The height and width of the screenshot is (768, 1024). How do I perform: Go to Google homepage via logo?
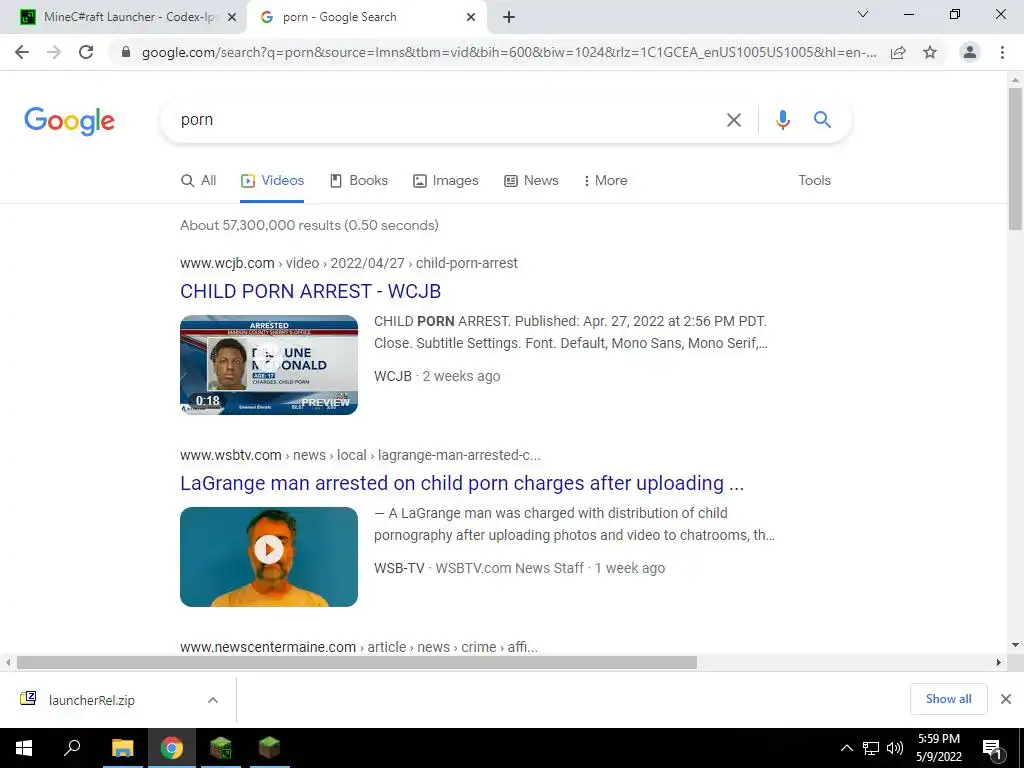click(x=69, y=121)
